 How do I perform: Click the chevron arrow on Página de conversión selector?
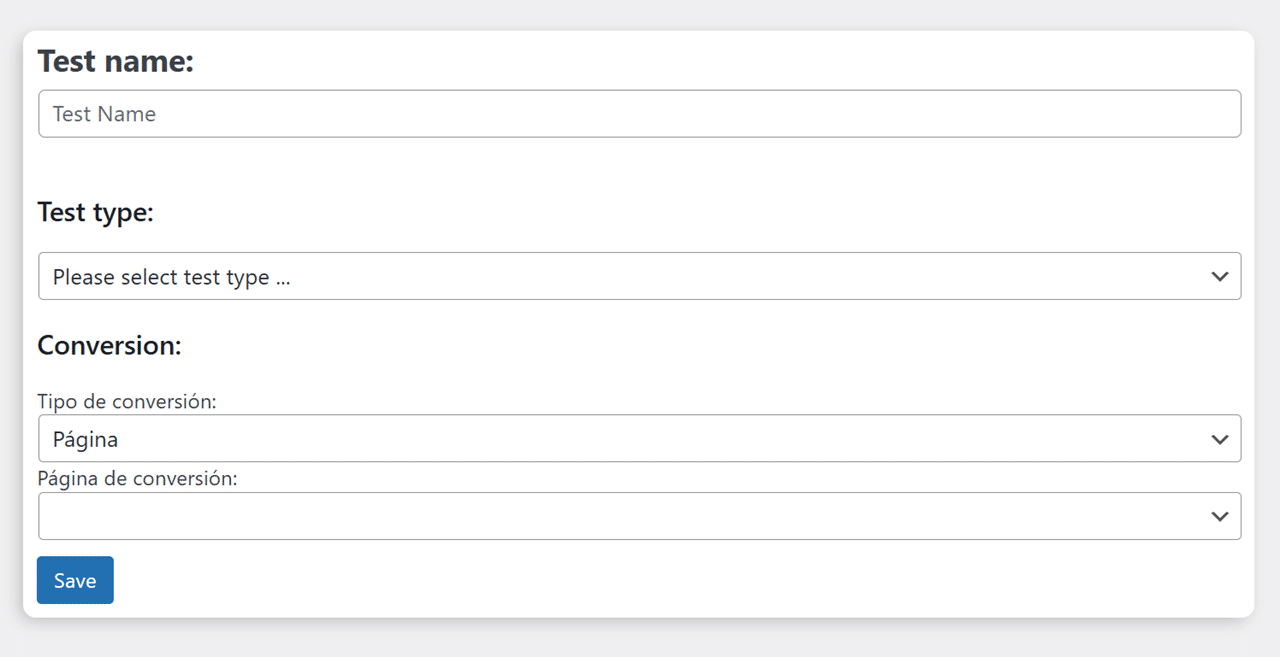click(x=1219, y=516)
